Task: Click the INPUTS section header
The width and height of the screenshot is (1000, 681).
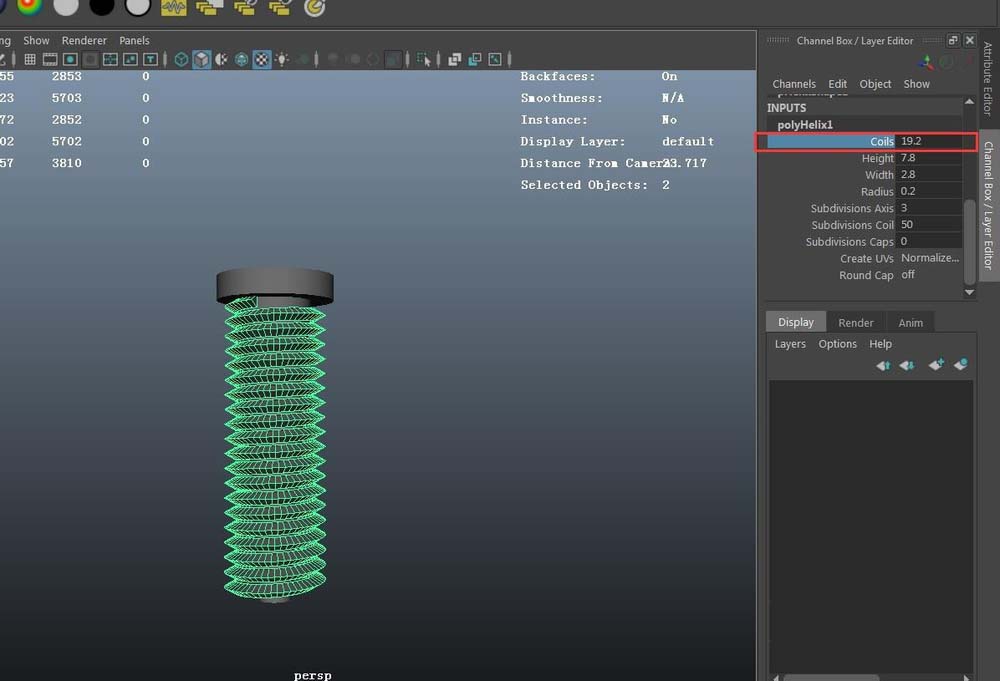Action: click(x=786, y=108)
